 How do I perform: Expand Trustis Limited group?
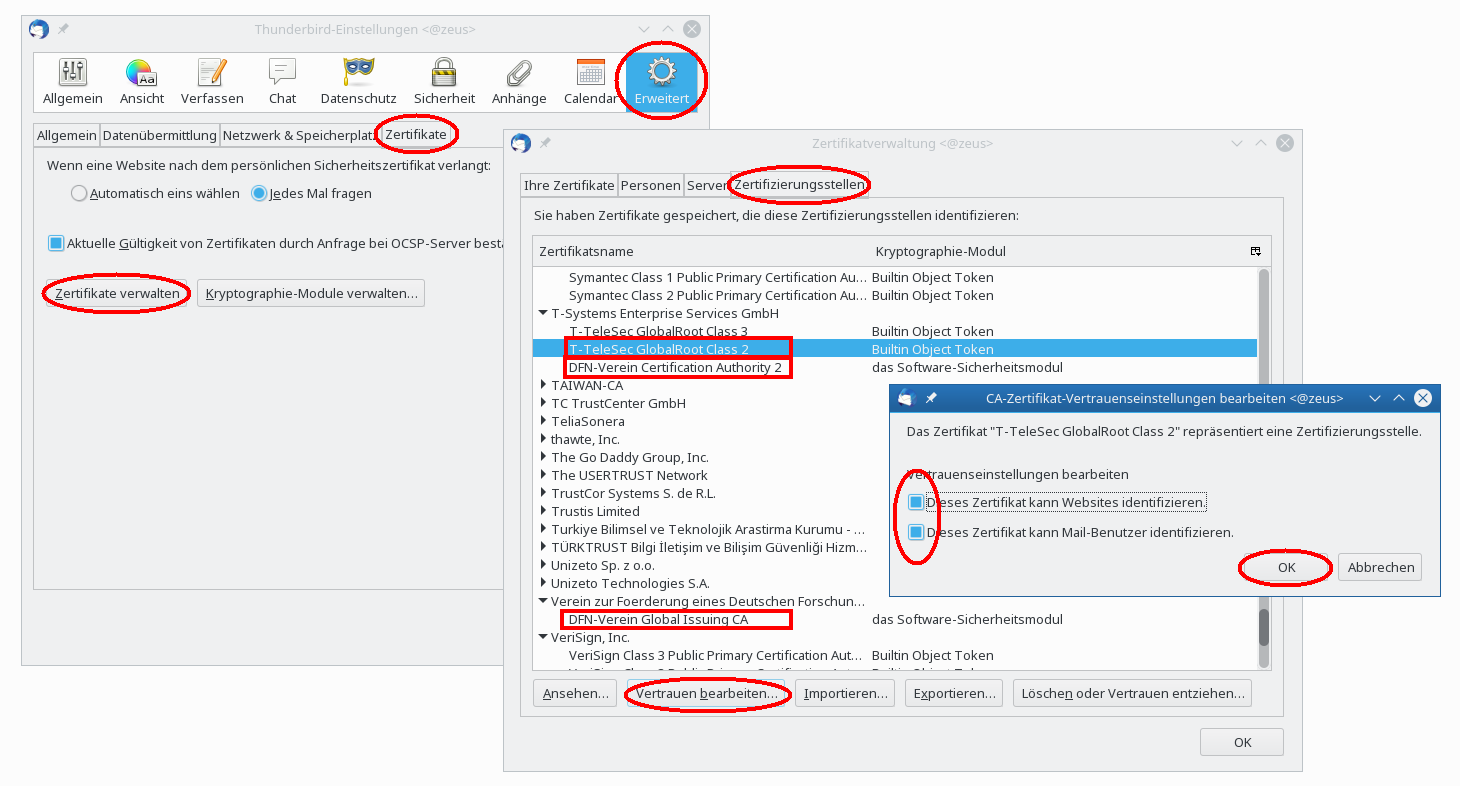coord(543,511)
